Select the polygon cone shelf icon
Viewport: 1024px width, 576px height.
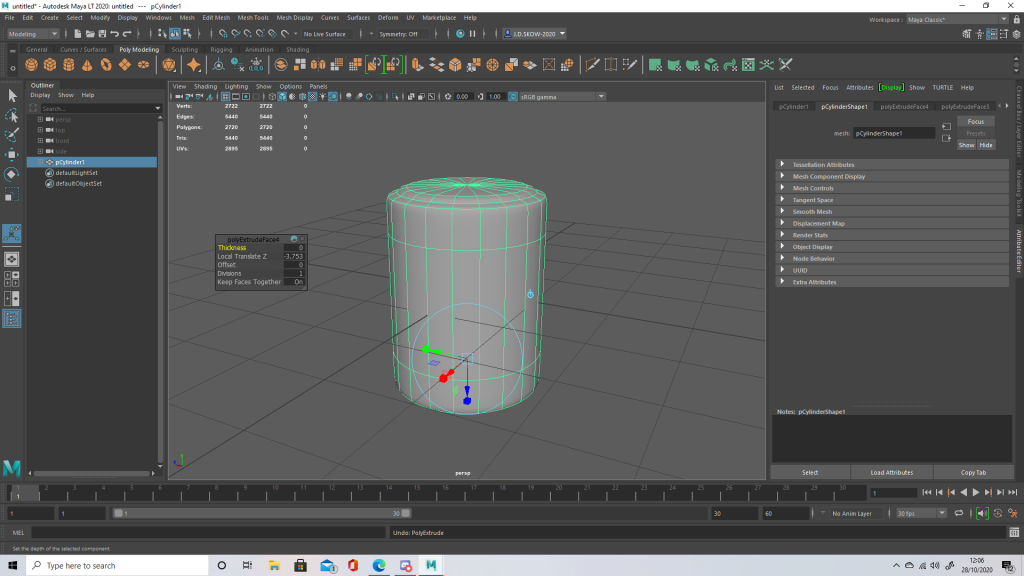pos(87,65)
